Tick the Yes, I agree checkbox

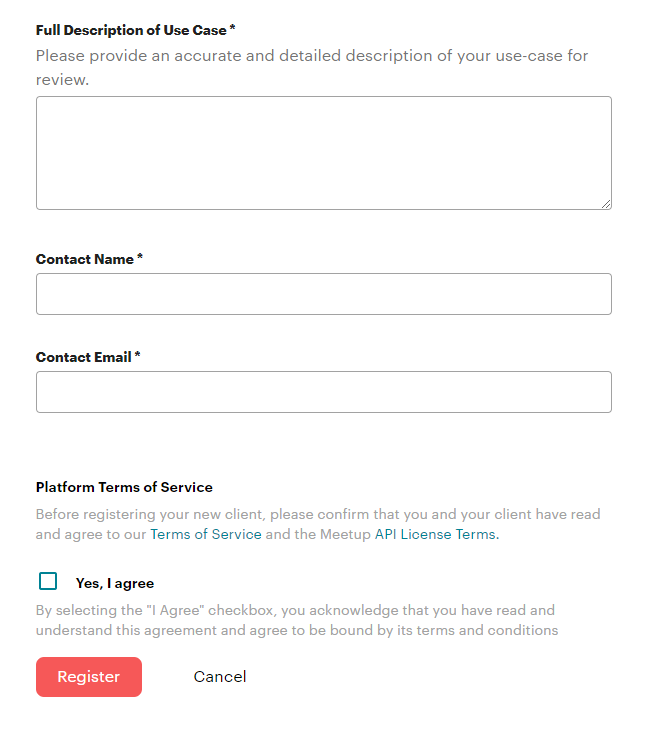48,582
